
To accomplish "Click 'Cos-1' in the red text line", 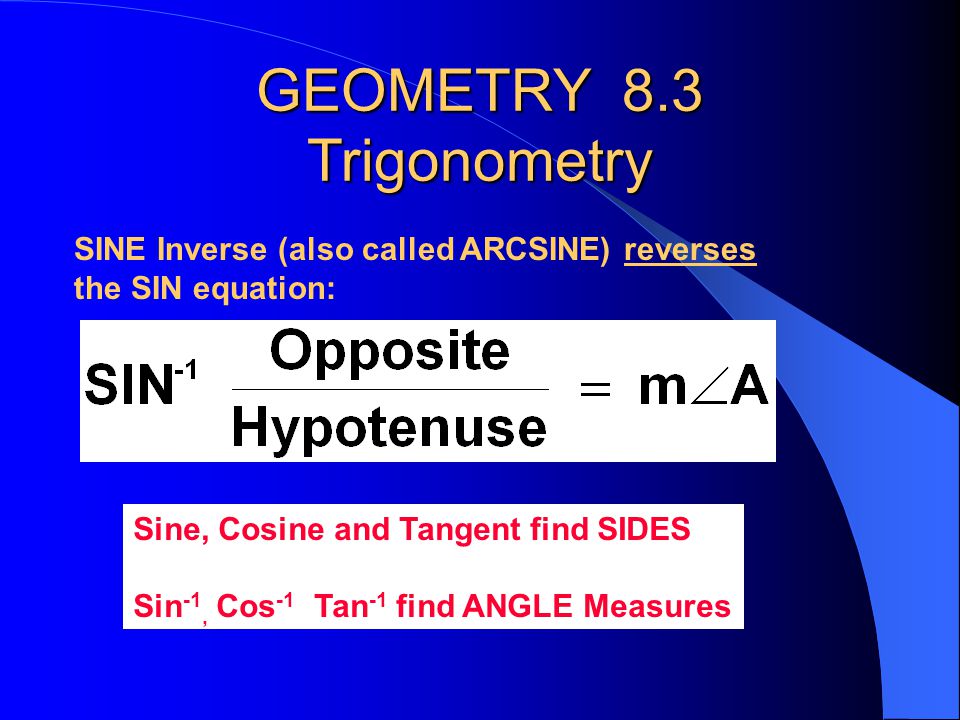I will point(255,606).
